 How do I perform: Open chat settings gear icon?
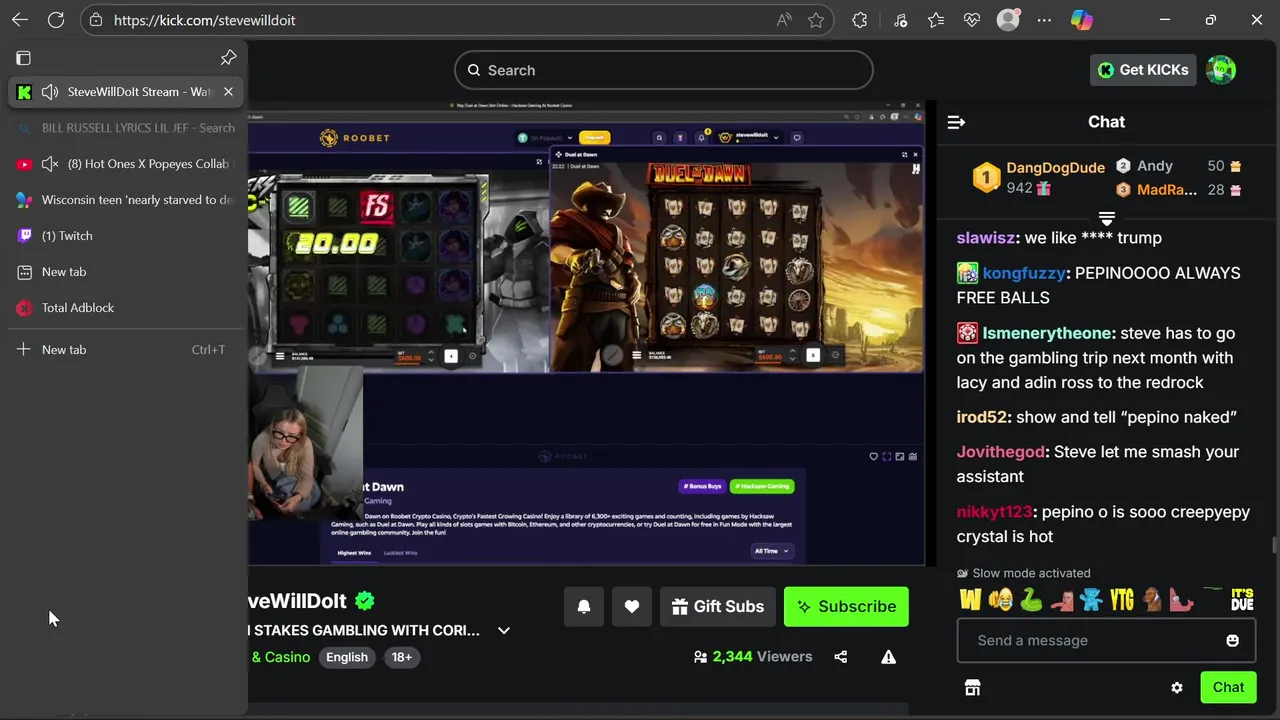[x=1177, y=687]
